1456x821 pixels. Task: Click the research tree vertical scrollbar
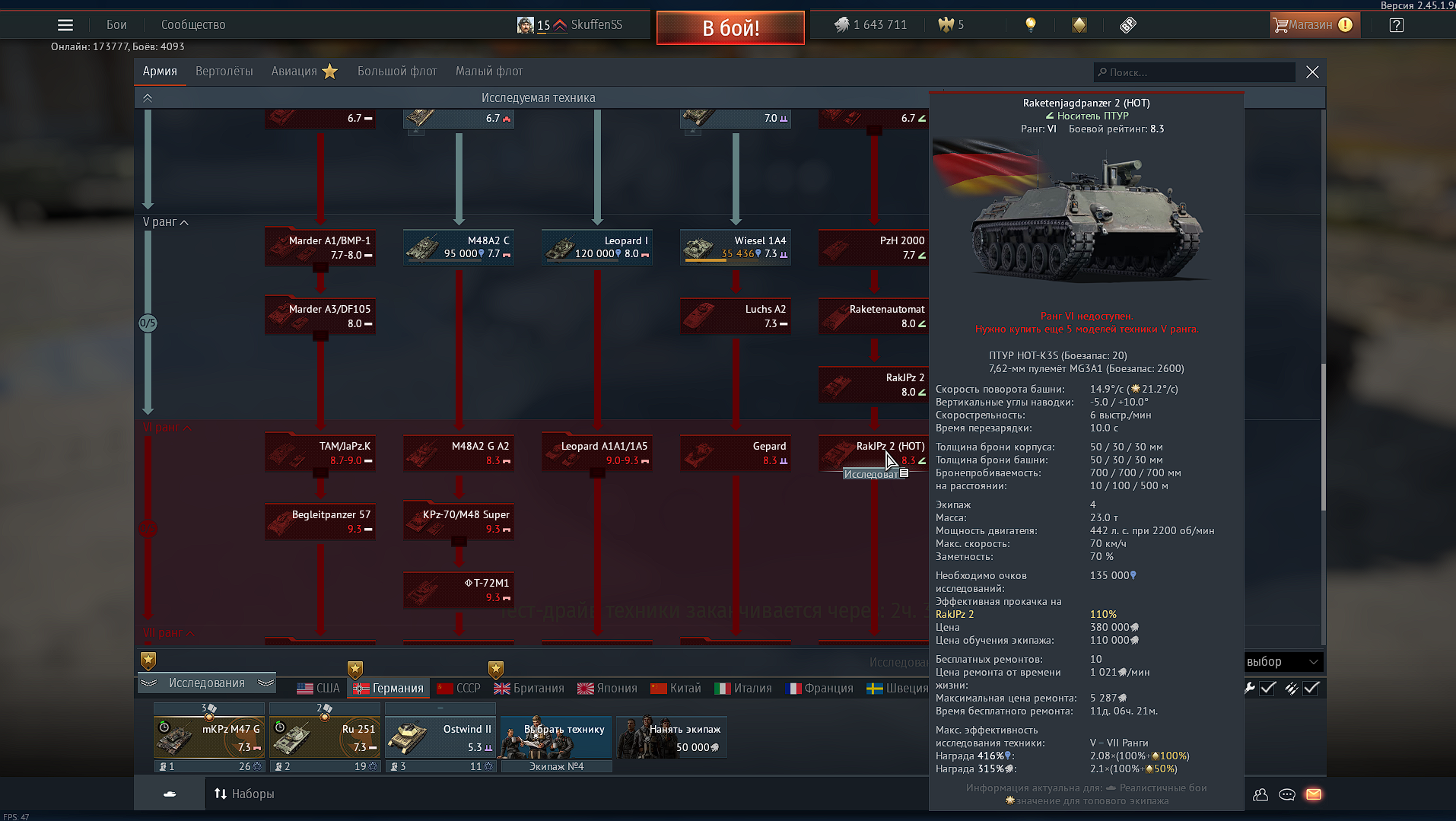pyautogui.click(x=1324, y=437)
